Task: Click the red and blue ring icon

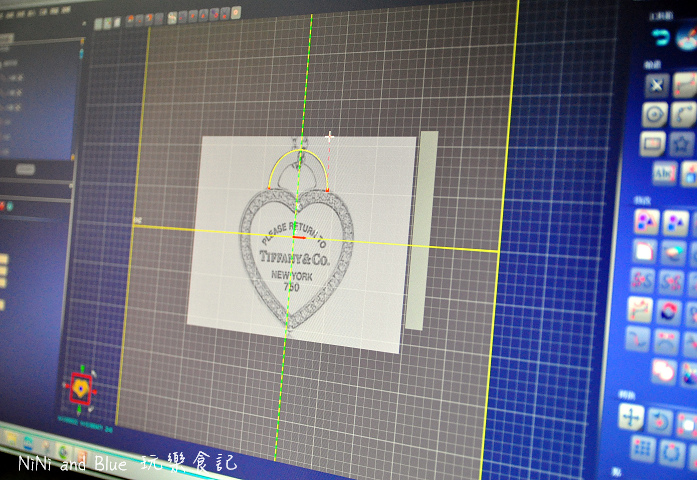Action: 669,311
